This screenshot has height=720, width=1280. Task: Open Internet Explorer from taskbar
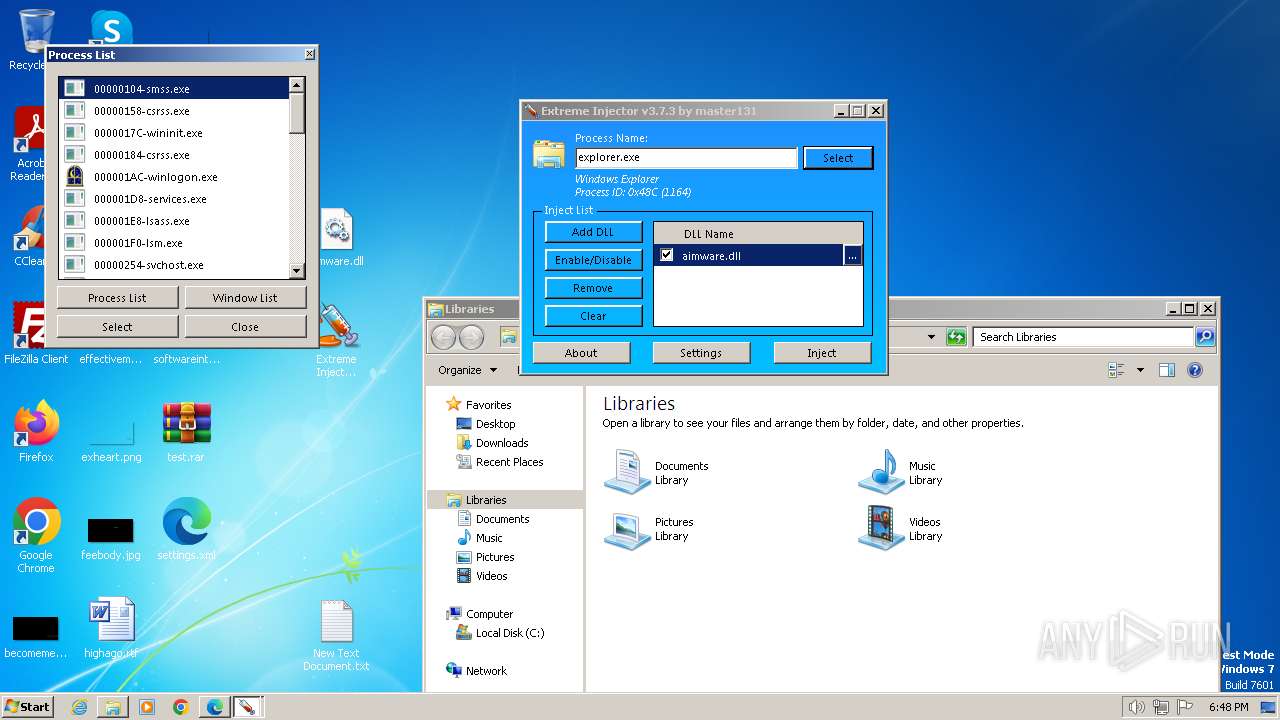(x=79, y=707)
